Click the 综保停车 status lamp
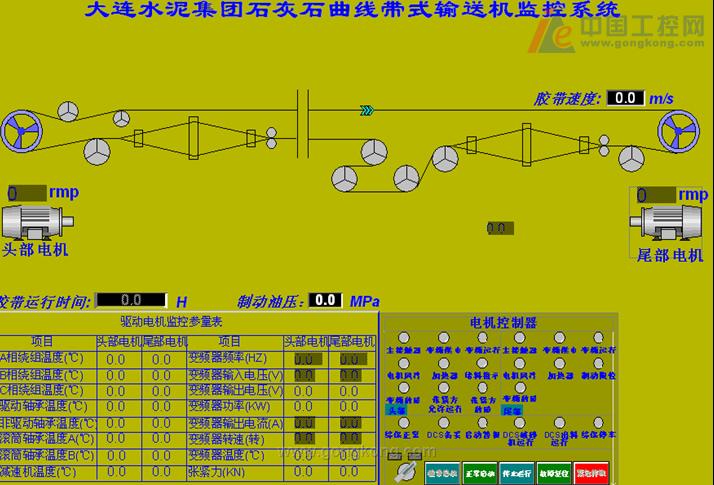The width and height of the screenshot is (714, 485). (598, 423)
